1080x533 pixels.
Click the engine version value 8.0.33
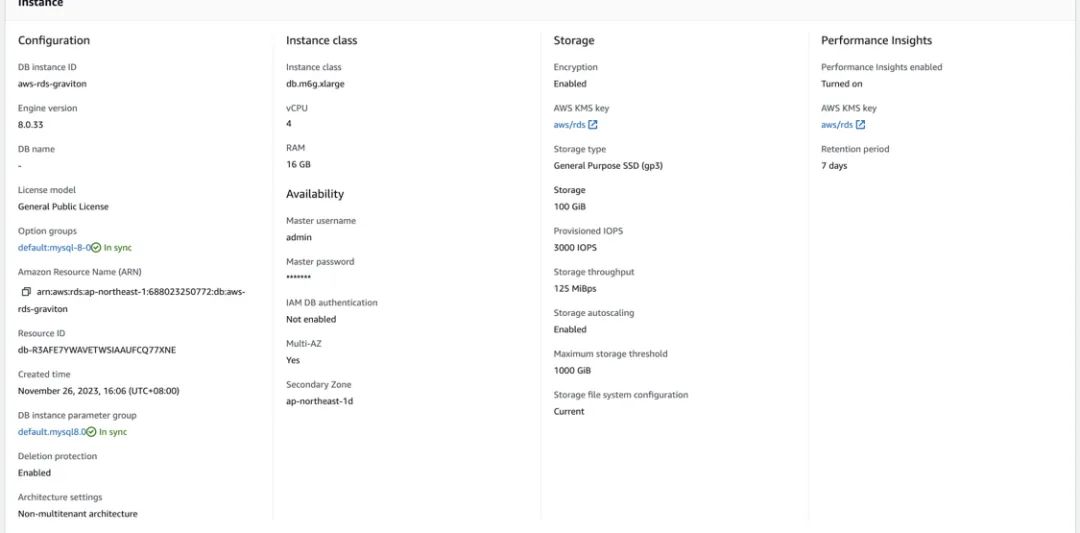coord(31,125)
